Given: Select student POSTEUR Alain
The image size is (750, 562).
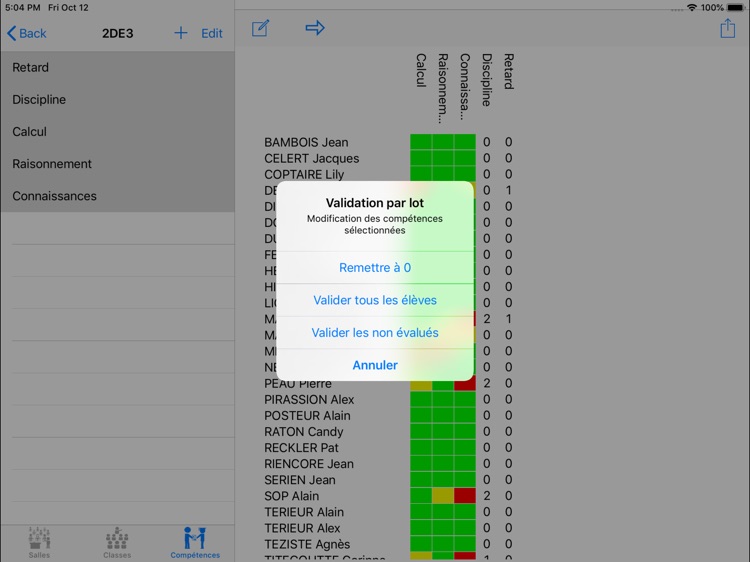Looking at the screenshot, I should [307, 416].
